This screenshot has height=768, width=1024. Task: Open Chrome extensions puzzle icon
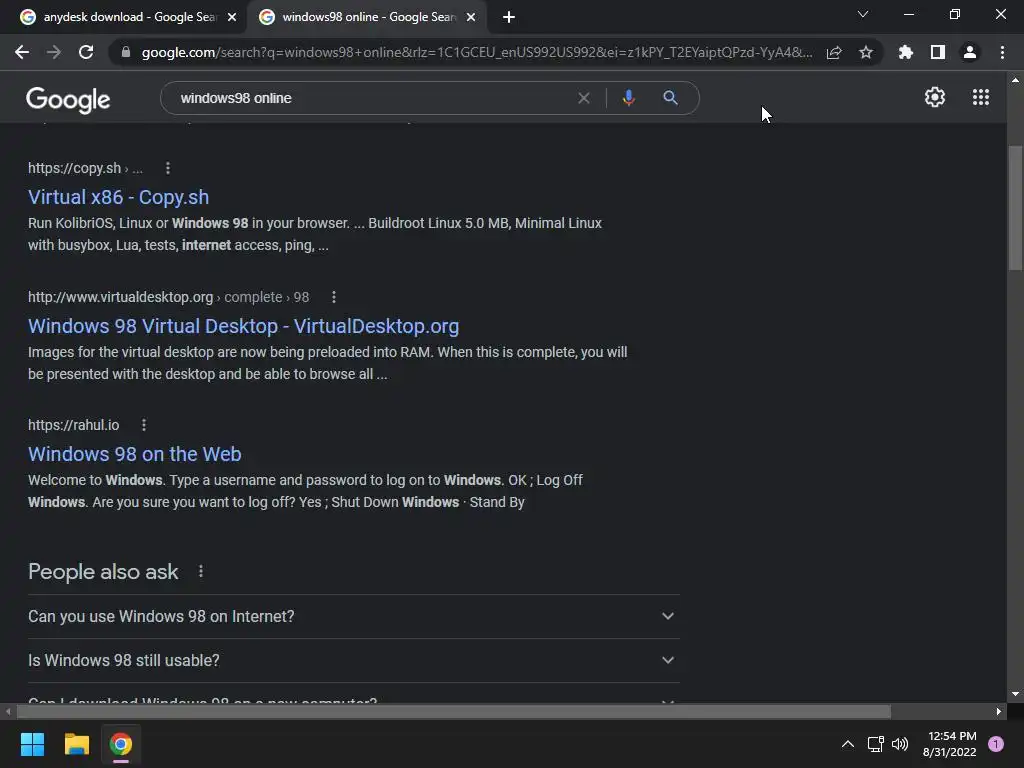tap(905, 52)
